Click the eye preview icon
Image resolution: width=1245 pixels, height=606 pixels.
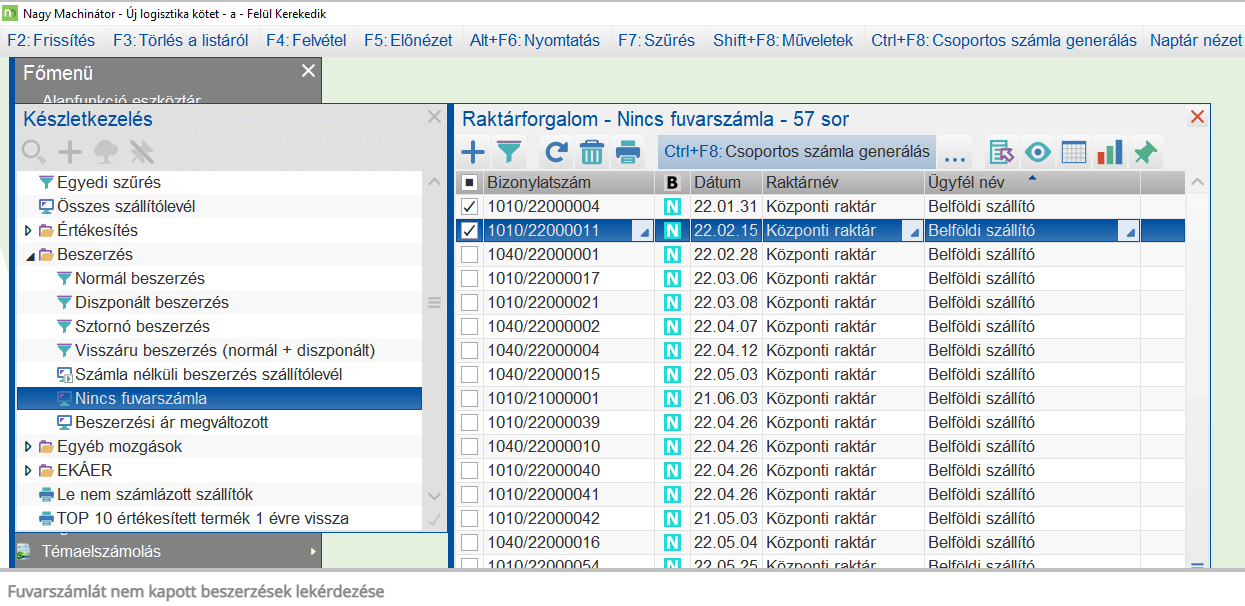(1038, 153)
